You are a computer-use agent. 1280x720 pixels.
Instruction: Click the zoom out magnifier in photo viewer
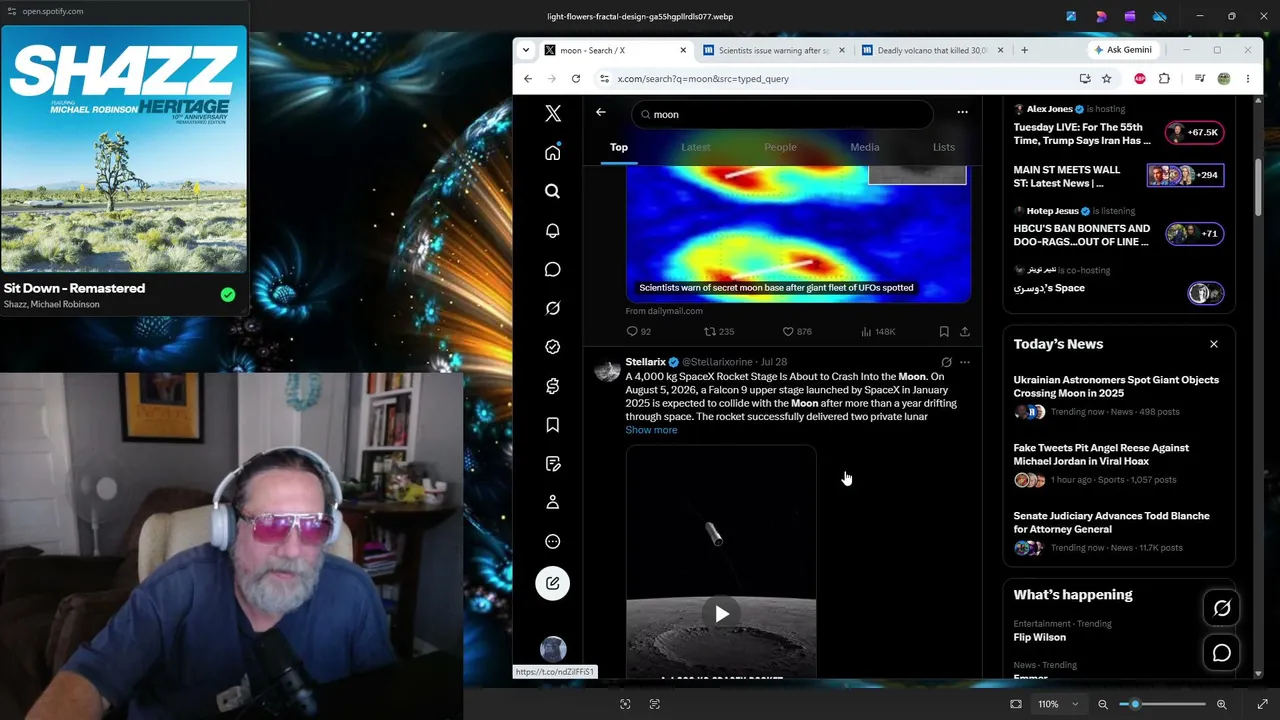click(x=1103, y=704)
